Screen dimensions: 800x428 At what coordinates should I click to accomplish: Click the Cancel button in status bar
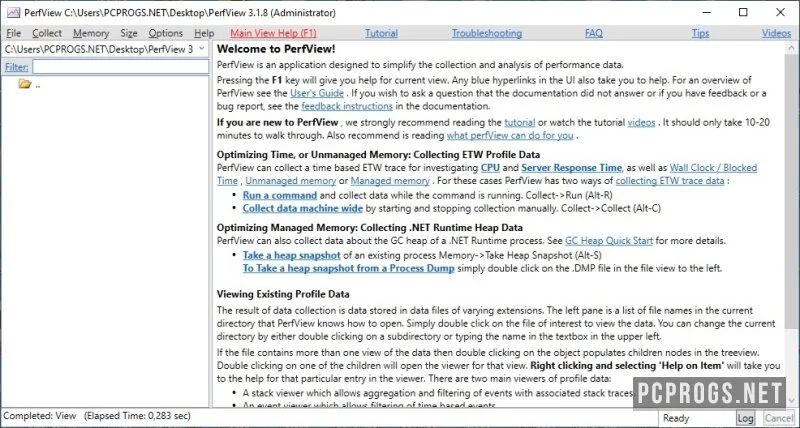[779, 418]
